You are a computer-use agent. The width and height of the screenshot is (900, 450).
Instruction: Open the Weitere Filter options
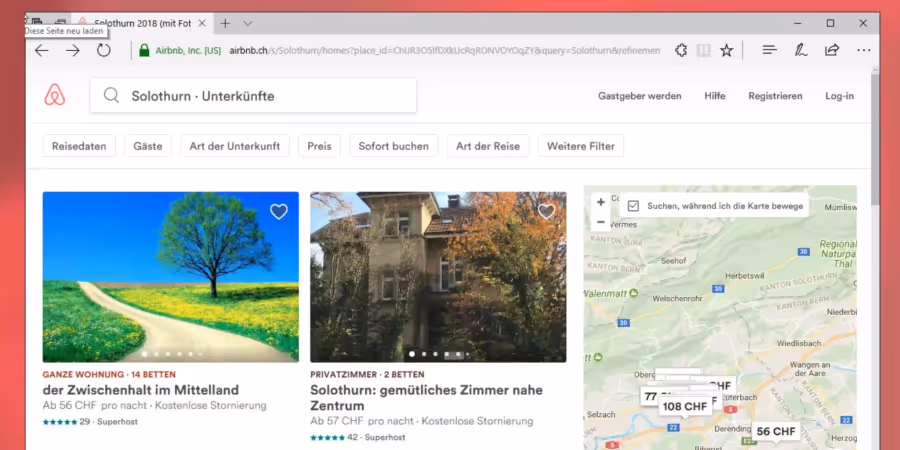point(581,146)
